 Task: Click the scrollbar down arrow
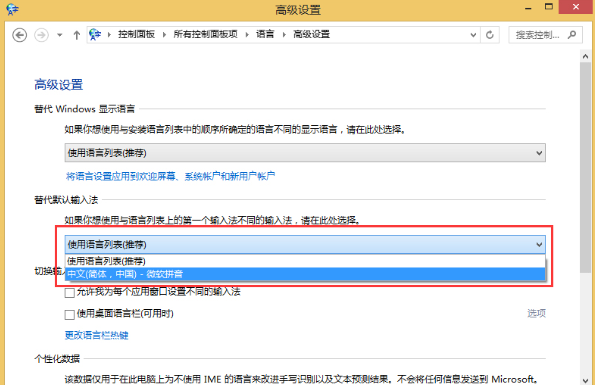pos(585,380)
